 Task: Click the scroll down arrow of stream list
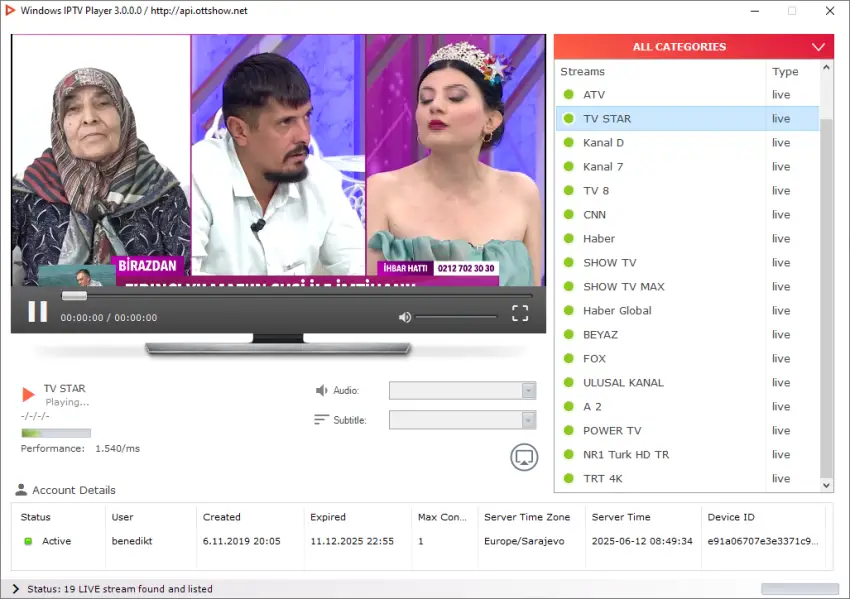tap(826, 485)
